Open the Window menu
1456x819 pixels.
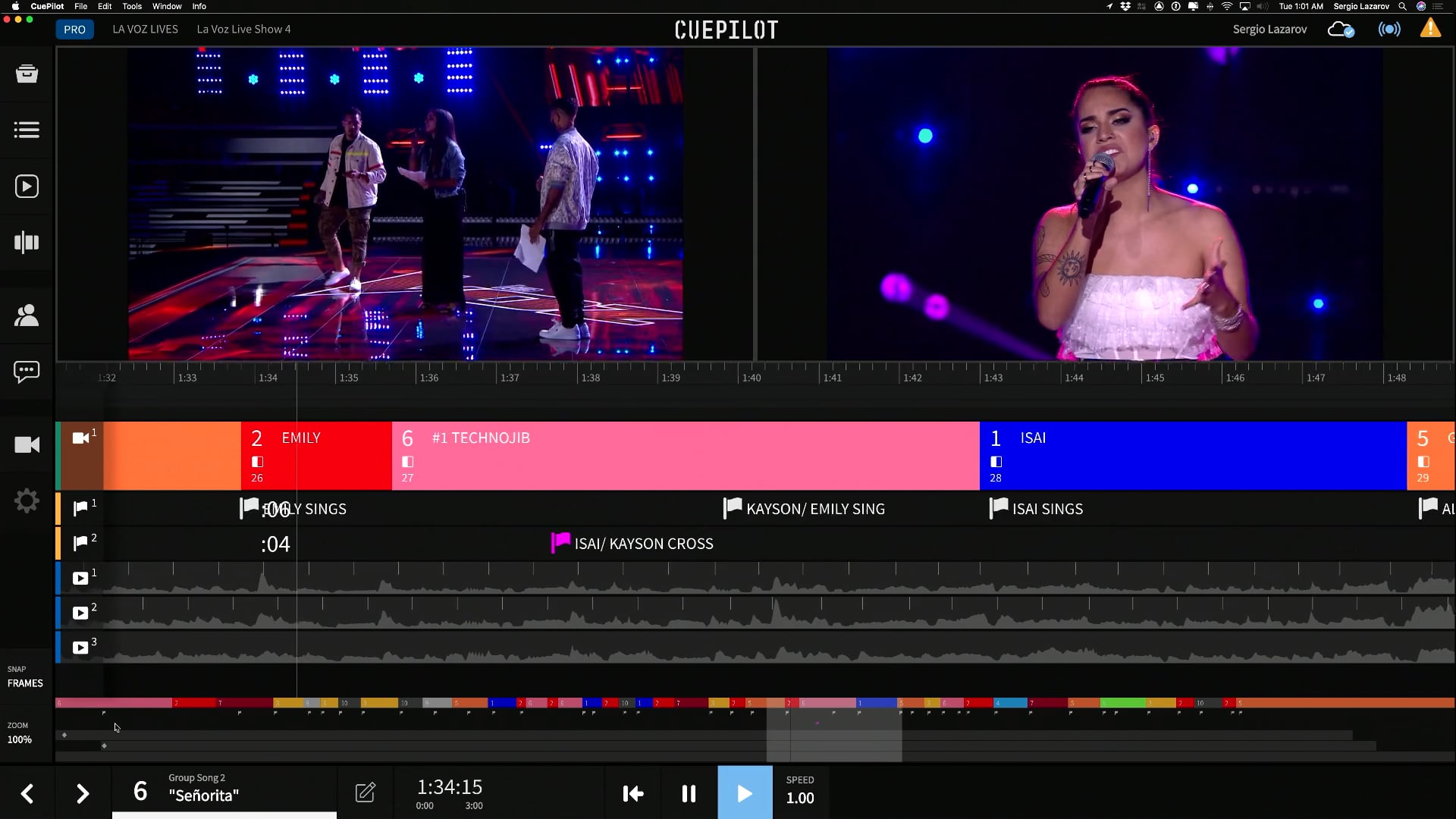click(x=167, y=6)
